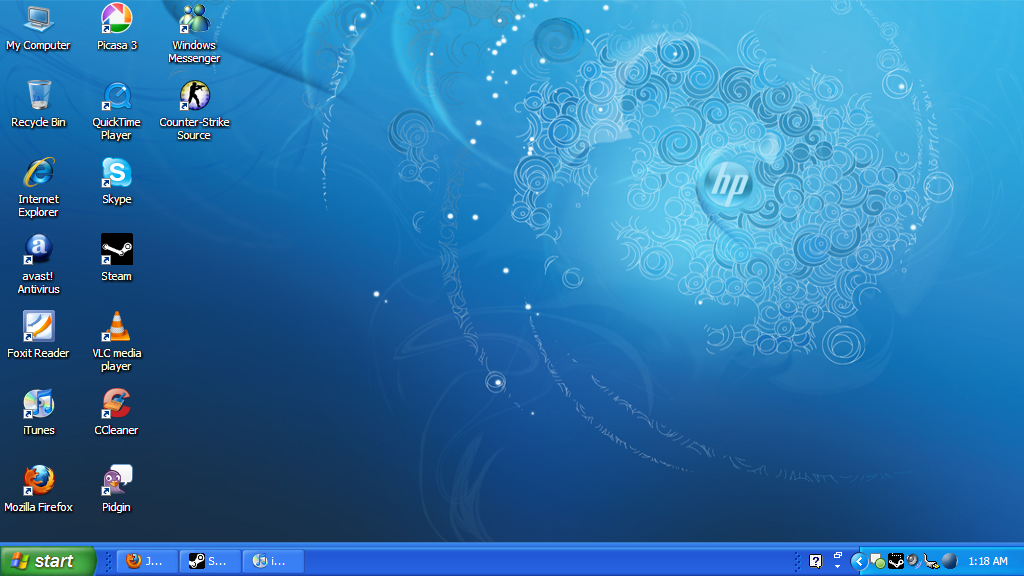The width and height of the screenshot is (1024, 576).
Task: Switch to Firefox taskbar window button
Action: tap(148, 561)
